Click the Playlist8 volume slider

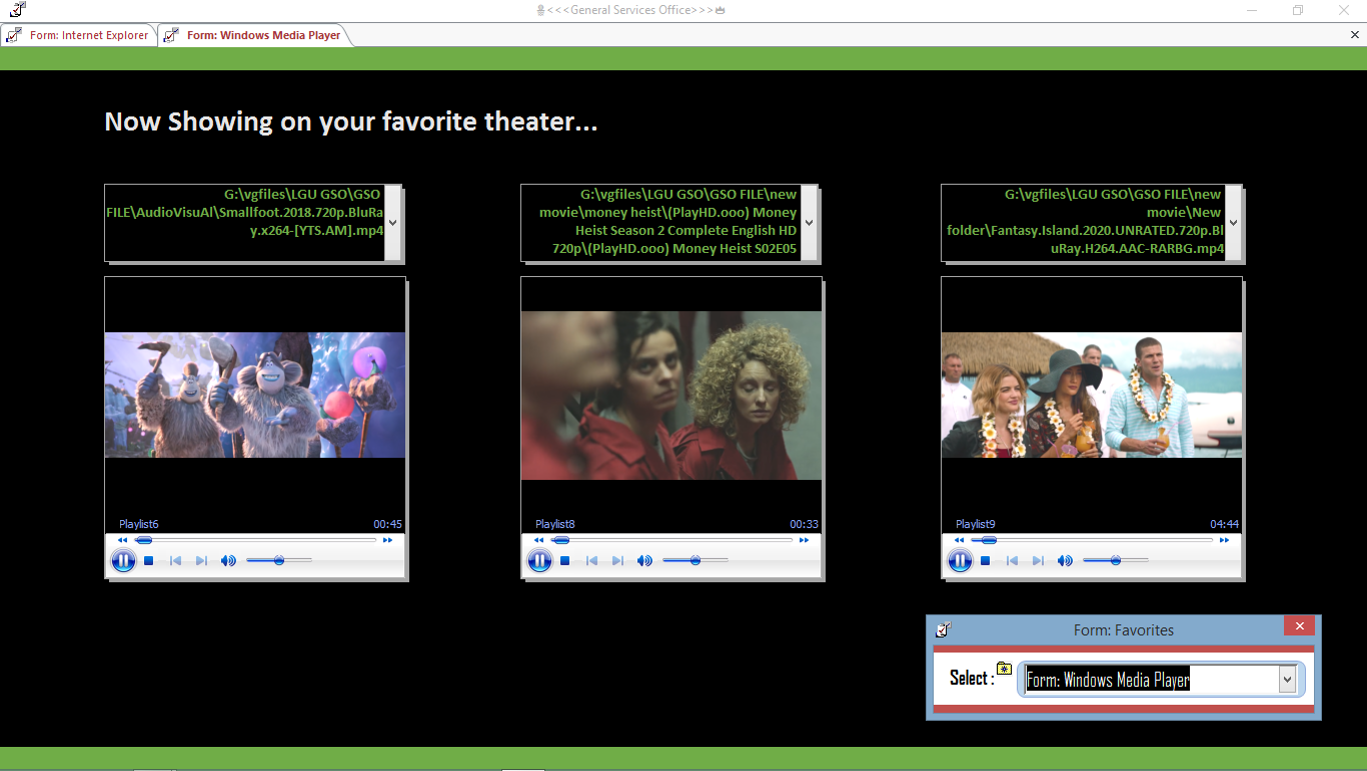click(695, 561)
